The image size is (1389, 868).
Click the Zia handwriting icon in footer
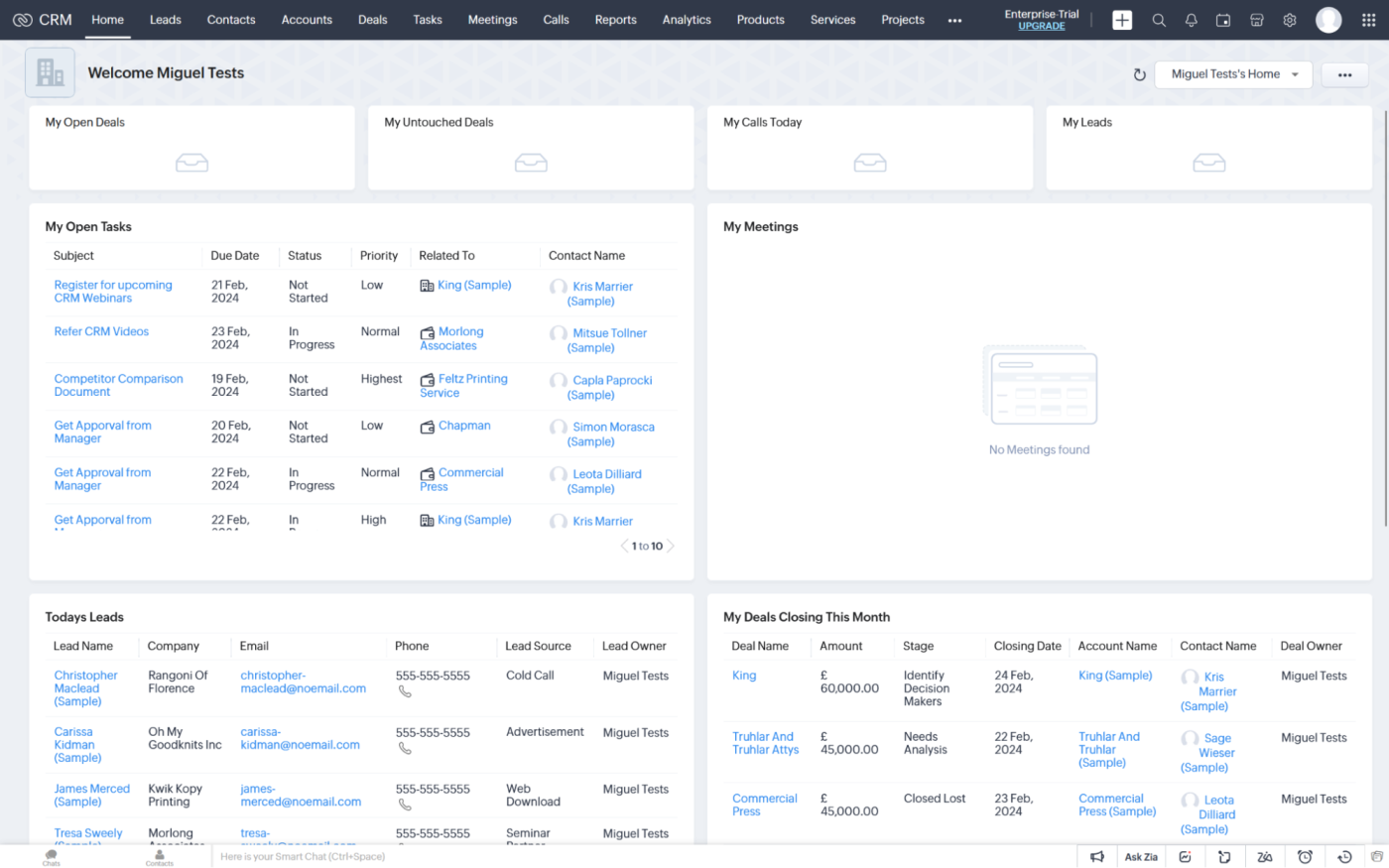1265,857
